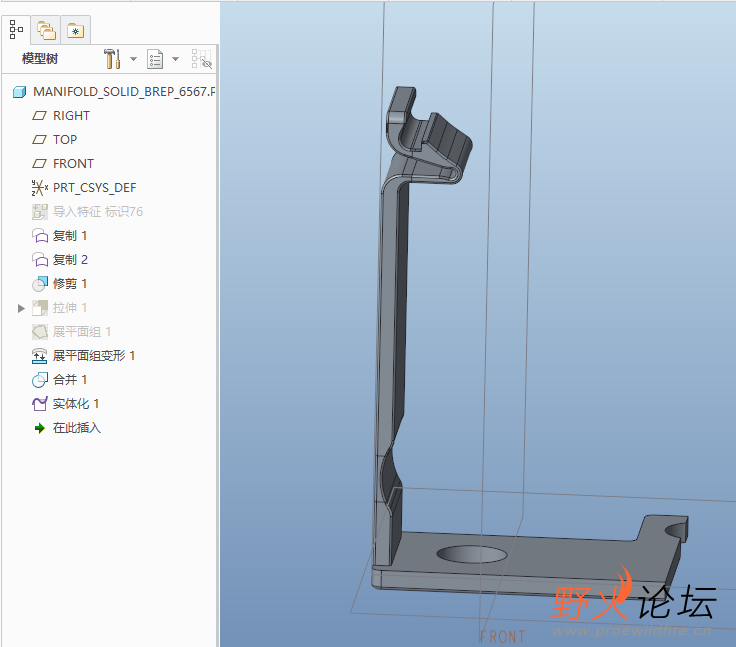This screenshot has width=736, height=647.
Task: Select the 复制 2 feature
Action: pyautogui.click(x=70, y=260)
